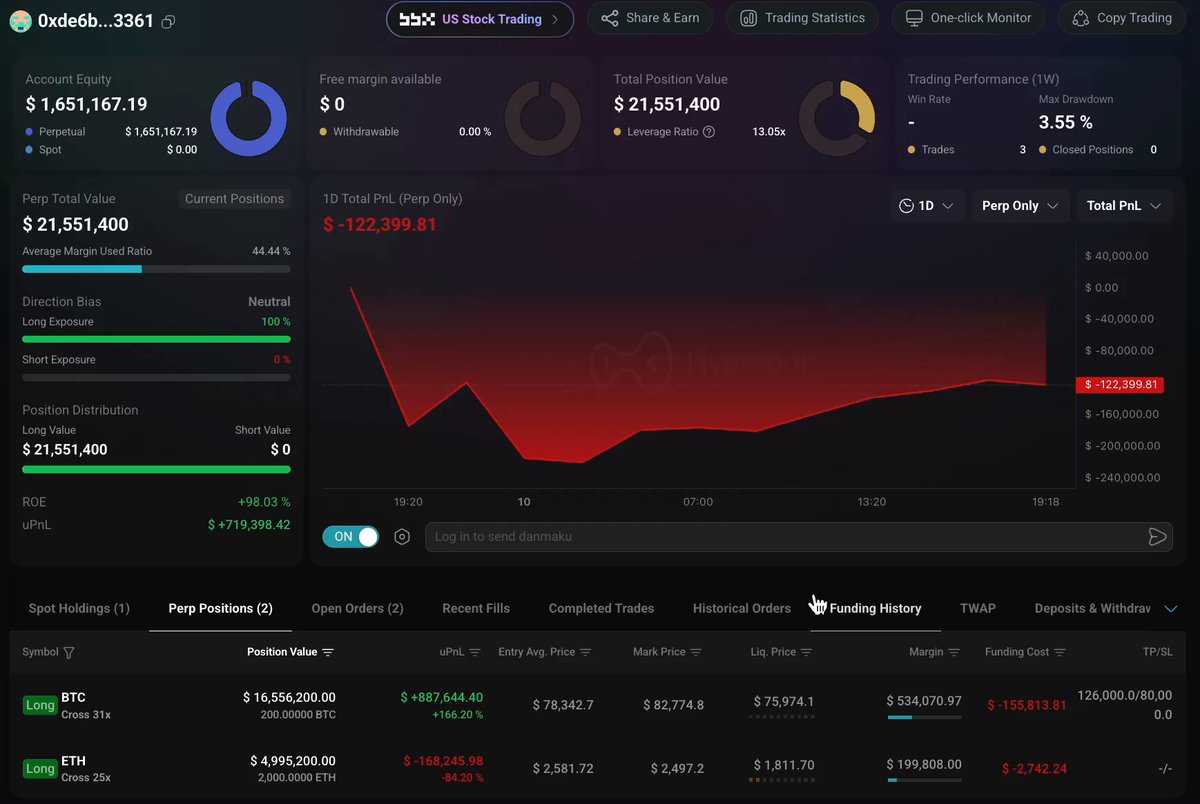Click the BTC Long position badge
Image resolution: width=1200 pixels, height=804 pixels.
(40, 705)
